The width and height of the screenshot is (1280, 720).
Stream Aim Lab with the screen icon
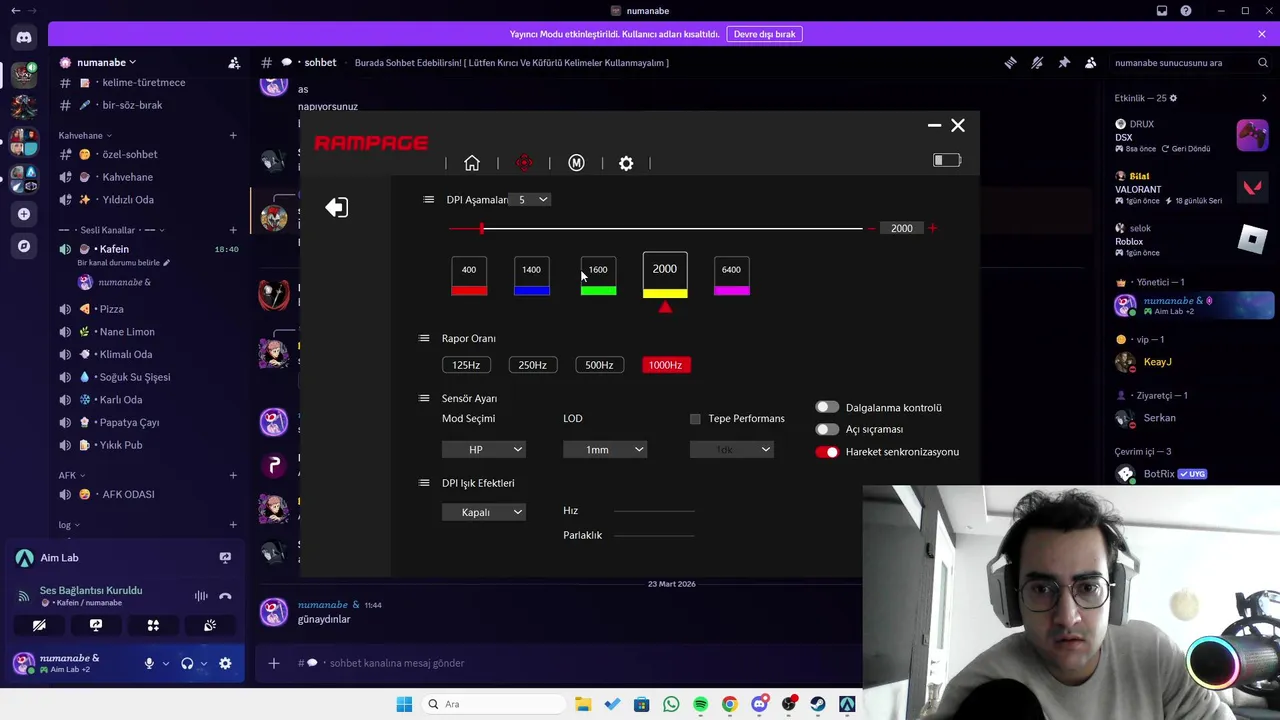point(225,558)
